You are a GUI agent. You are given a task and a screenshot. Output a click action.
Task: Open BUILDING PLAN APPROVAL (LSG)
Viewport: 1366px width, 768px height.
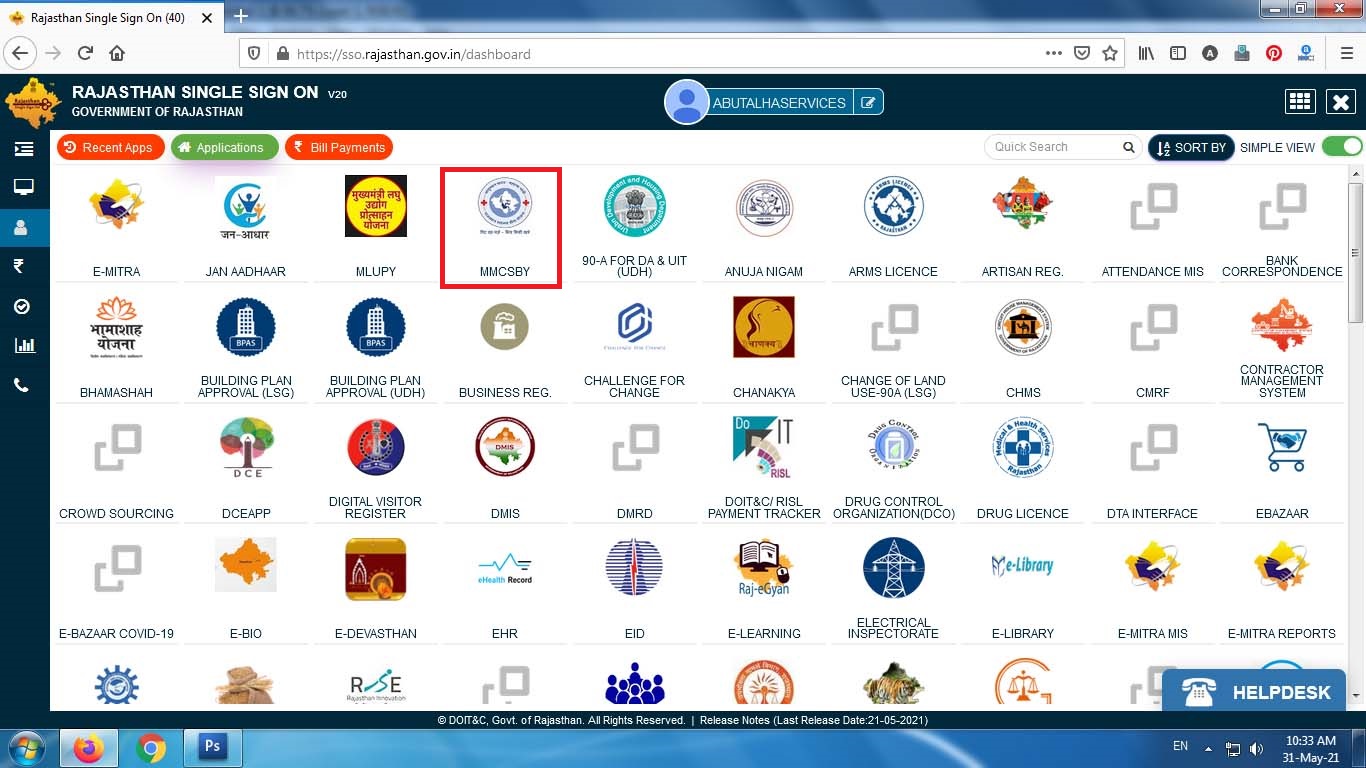coord(245,328)
